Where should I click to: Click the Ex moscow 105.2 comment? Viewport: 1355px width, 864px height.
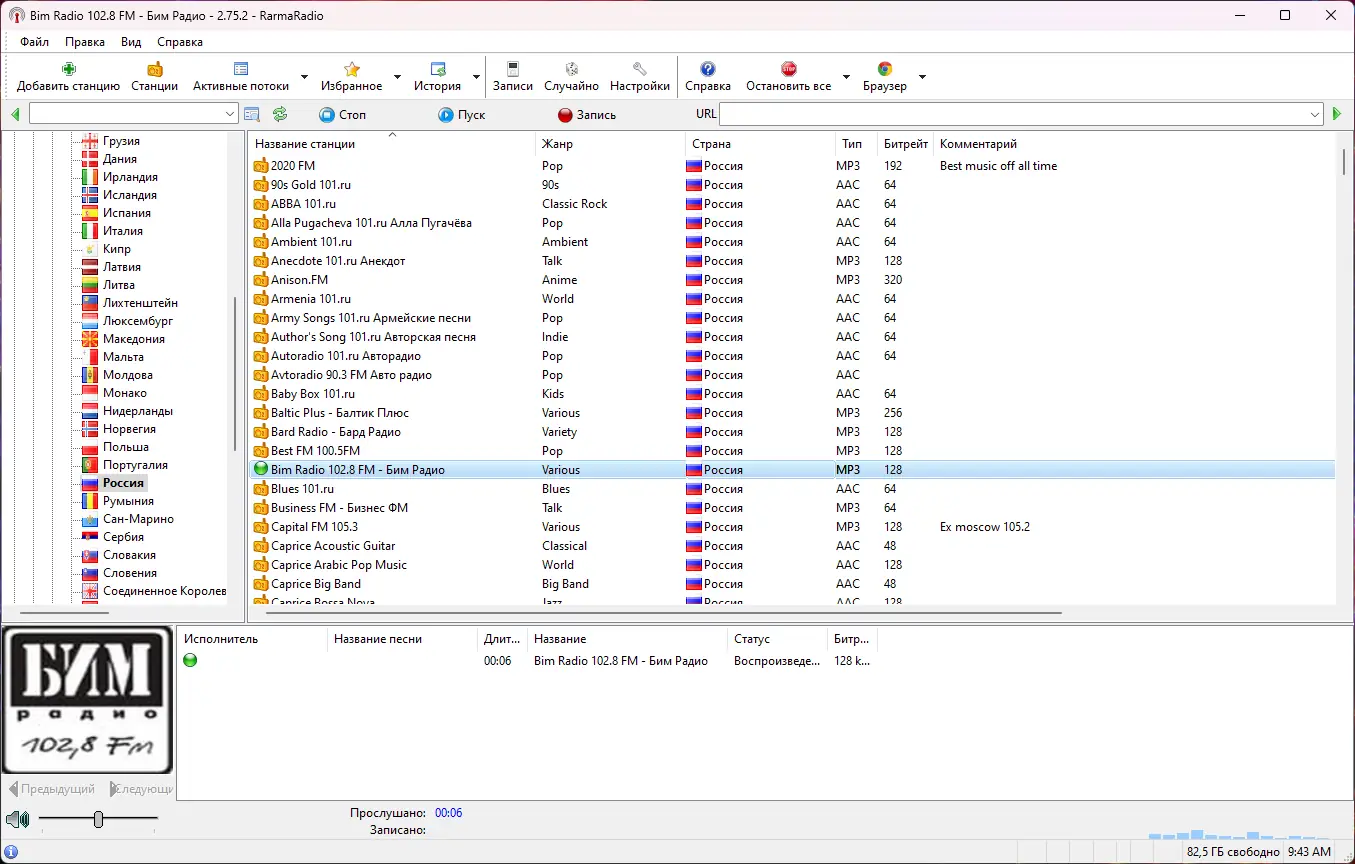984,527
